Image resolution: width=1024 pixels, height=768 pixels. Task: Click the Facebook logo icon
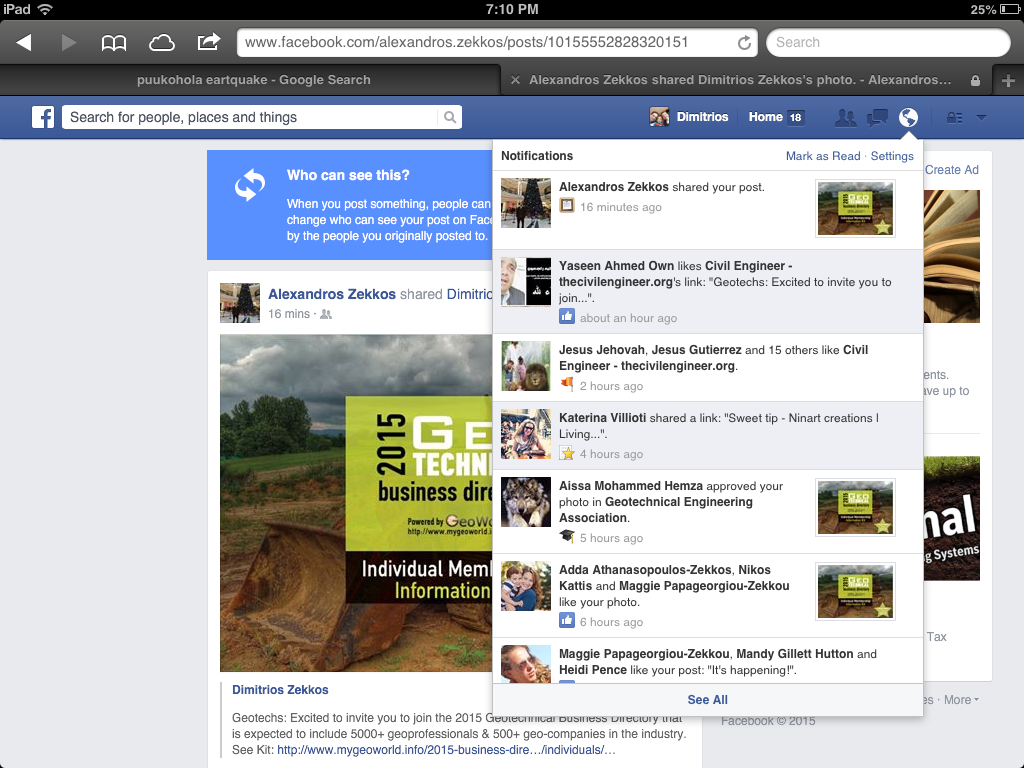pyautogui.click(x=43, y=118)
